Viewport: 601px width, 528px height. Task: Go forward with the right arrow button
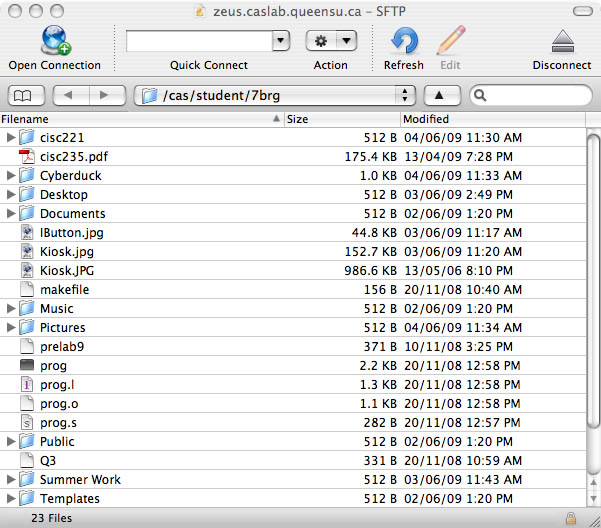tap(107, 95)
